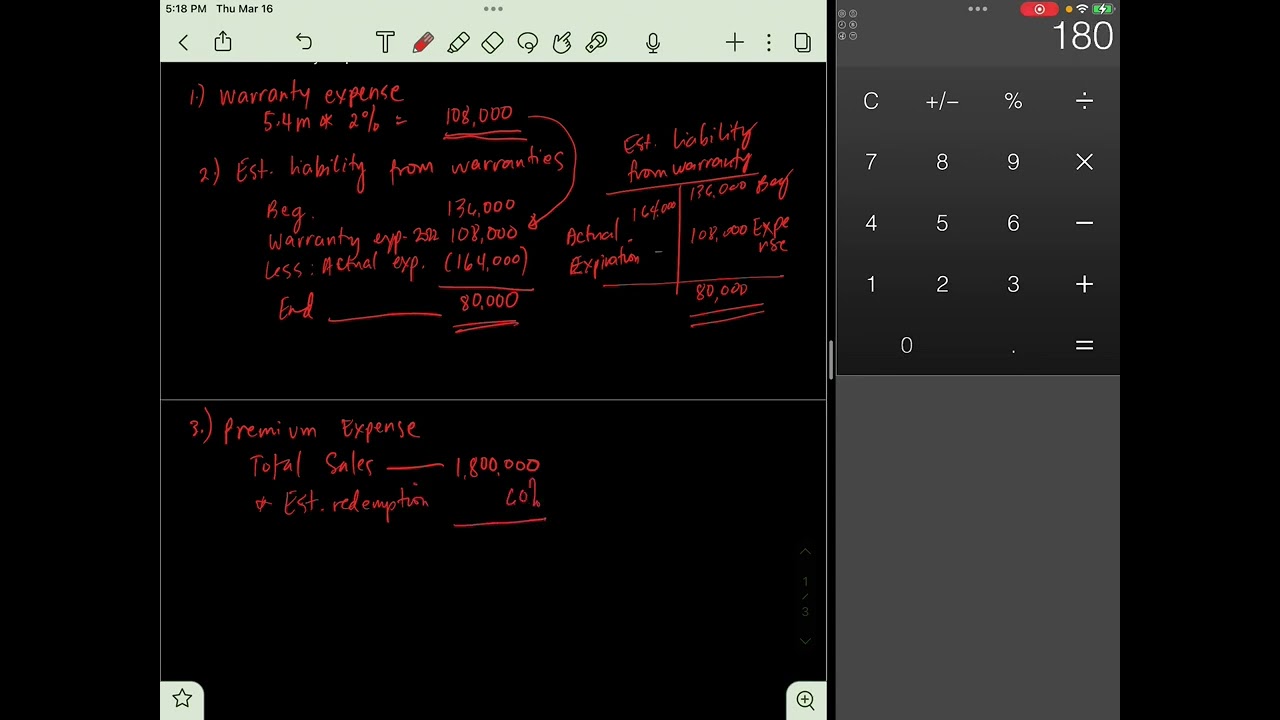Add new content with plus icon
1280x720 pixels.
click(x=735, y=42)
